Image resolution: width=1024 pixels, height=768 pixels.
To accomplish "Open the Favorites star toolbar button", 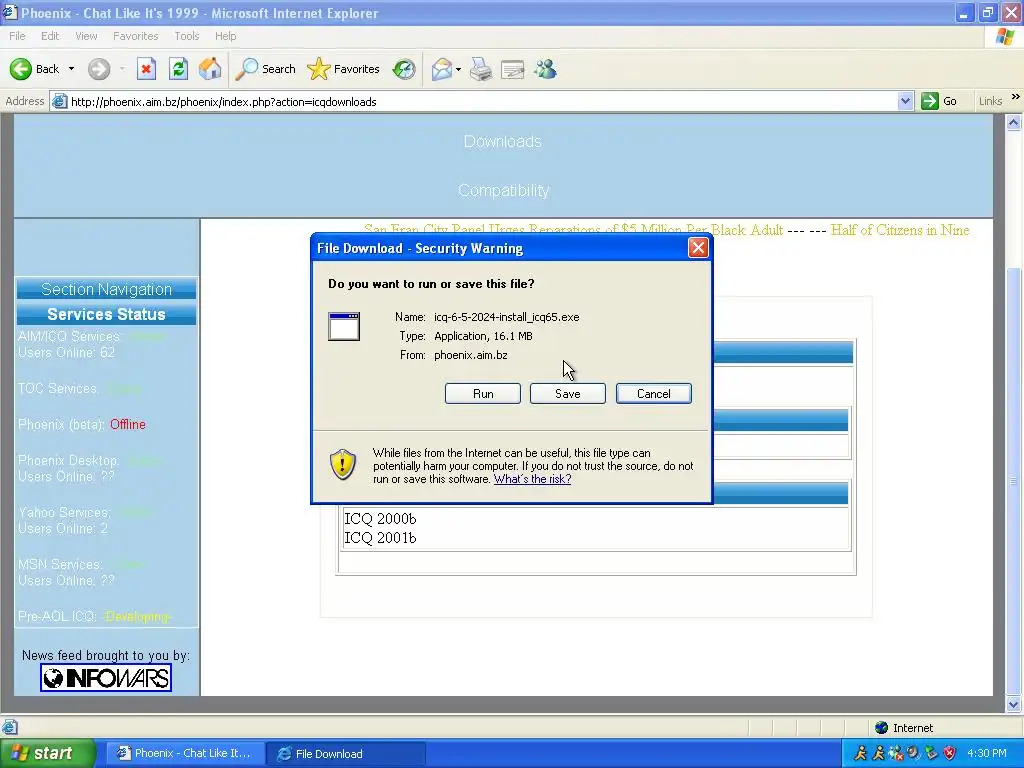I will pos(344,69).
